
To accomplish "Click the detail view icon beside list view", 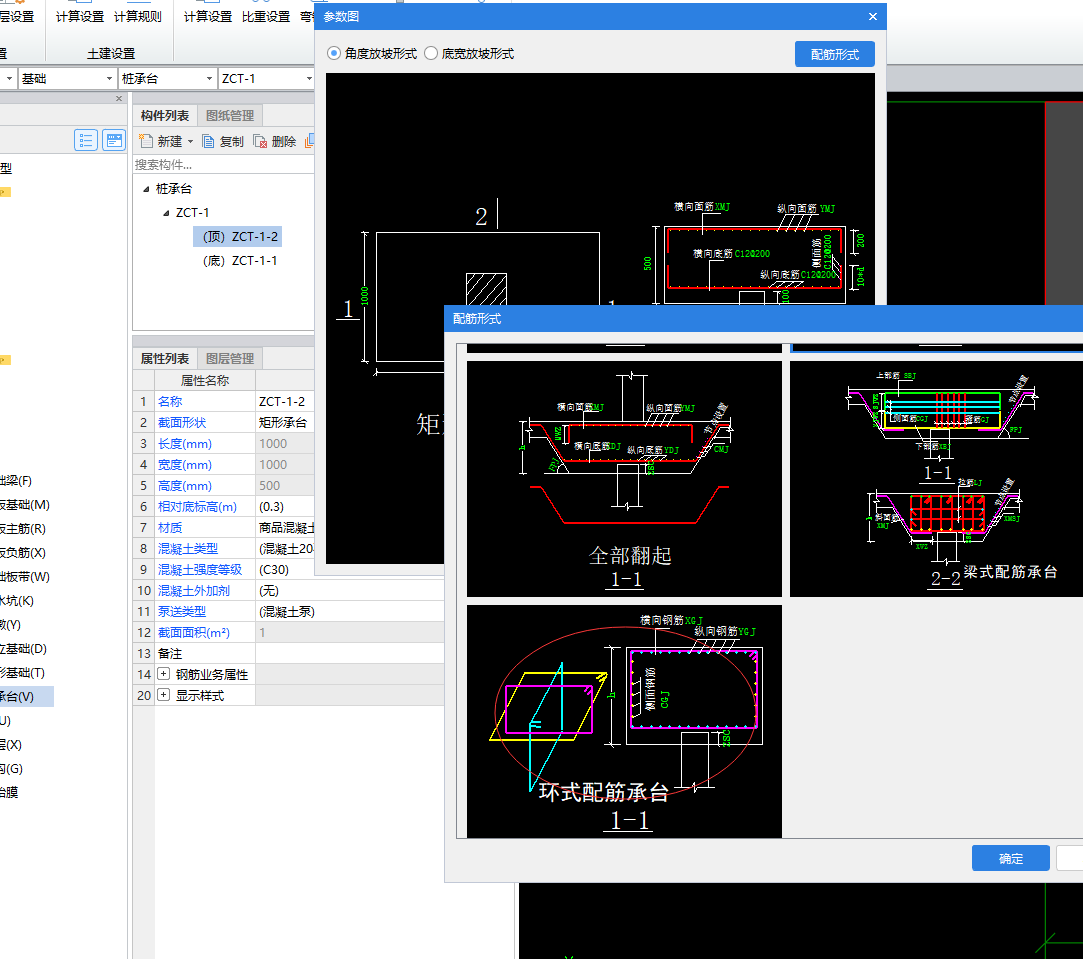I will 114,140.
